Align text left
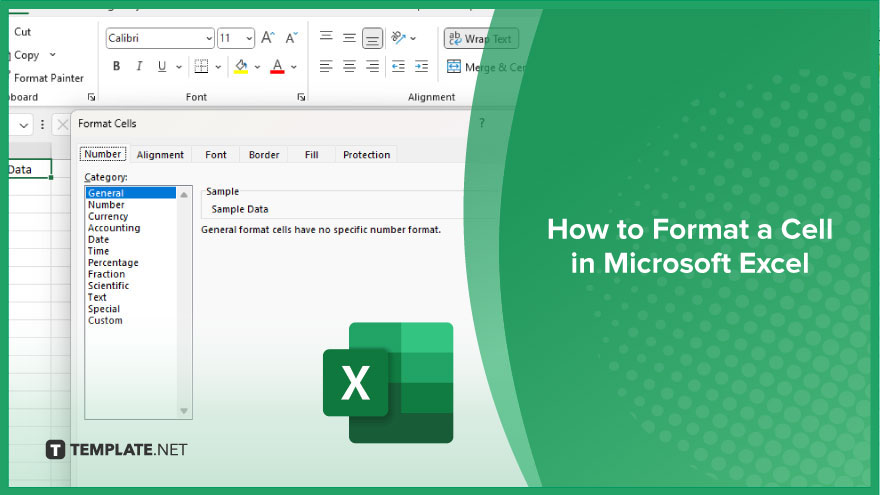The width and height of the screenshot is (880, 495). coord(326,66)
